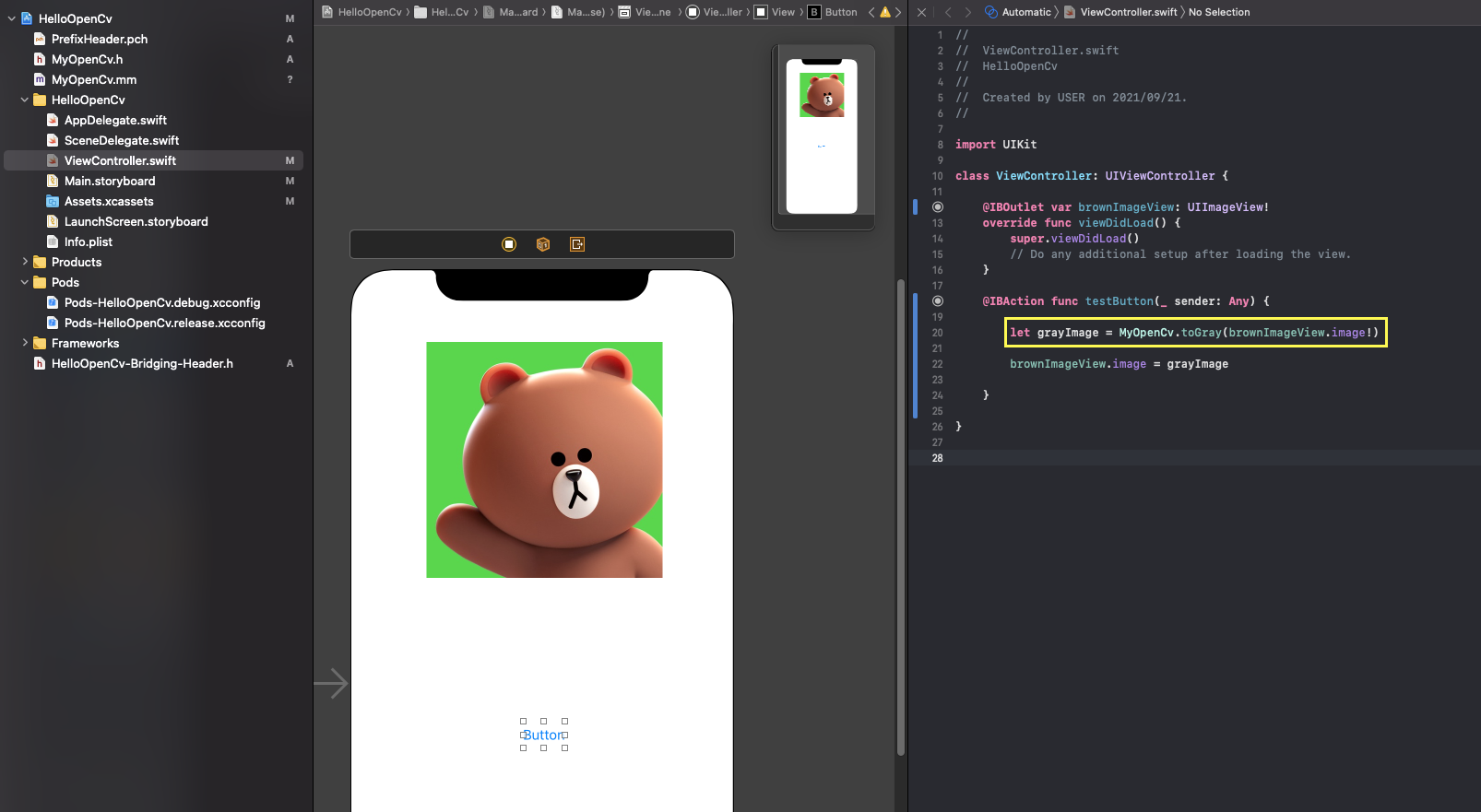The width and height of the screenshot is (1481, 812).
Task: Open Main.storyboard file
Action: point(110,181)
